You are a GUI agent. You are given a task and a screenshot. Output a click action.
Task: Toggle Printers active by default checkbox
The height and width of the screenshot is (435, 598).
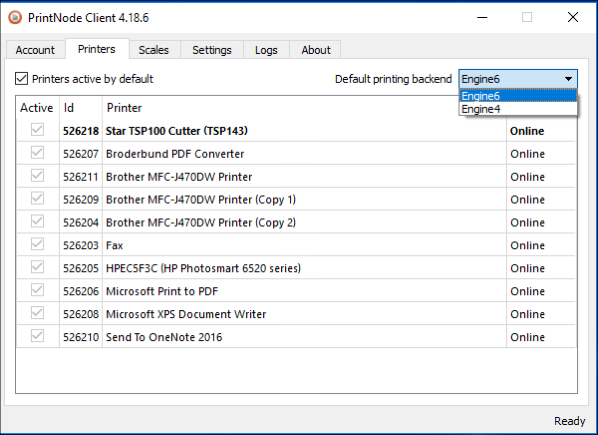point(21,79)
